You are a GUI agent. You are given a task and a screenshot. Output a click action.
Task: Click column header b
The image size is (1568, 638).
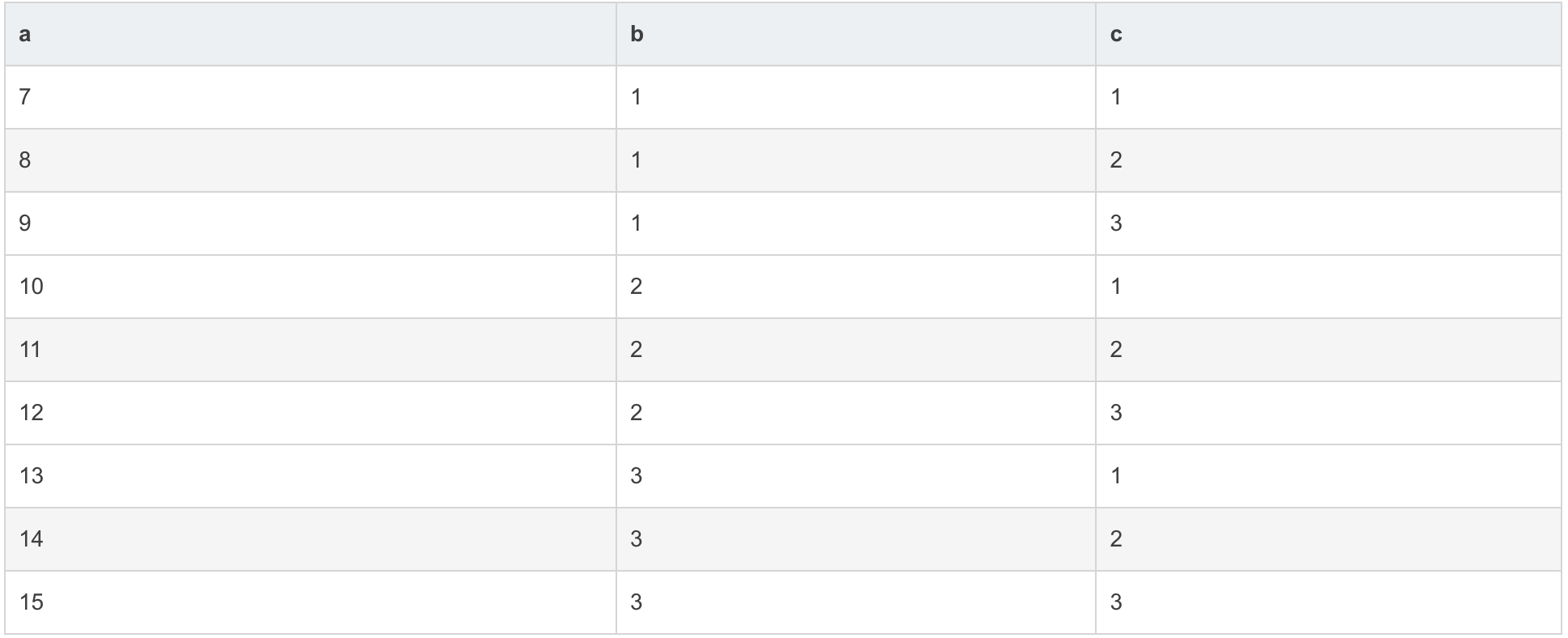[x=856, y=34]
